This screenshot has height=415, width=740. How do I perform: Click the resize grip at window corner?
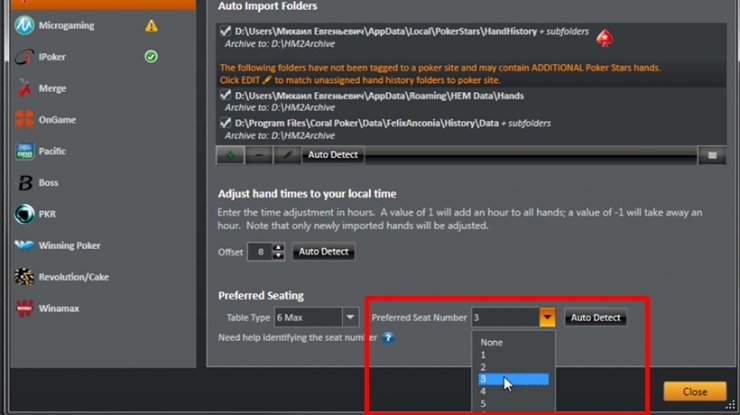coord(730,405)
